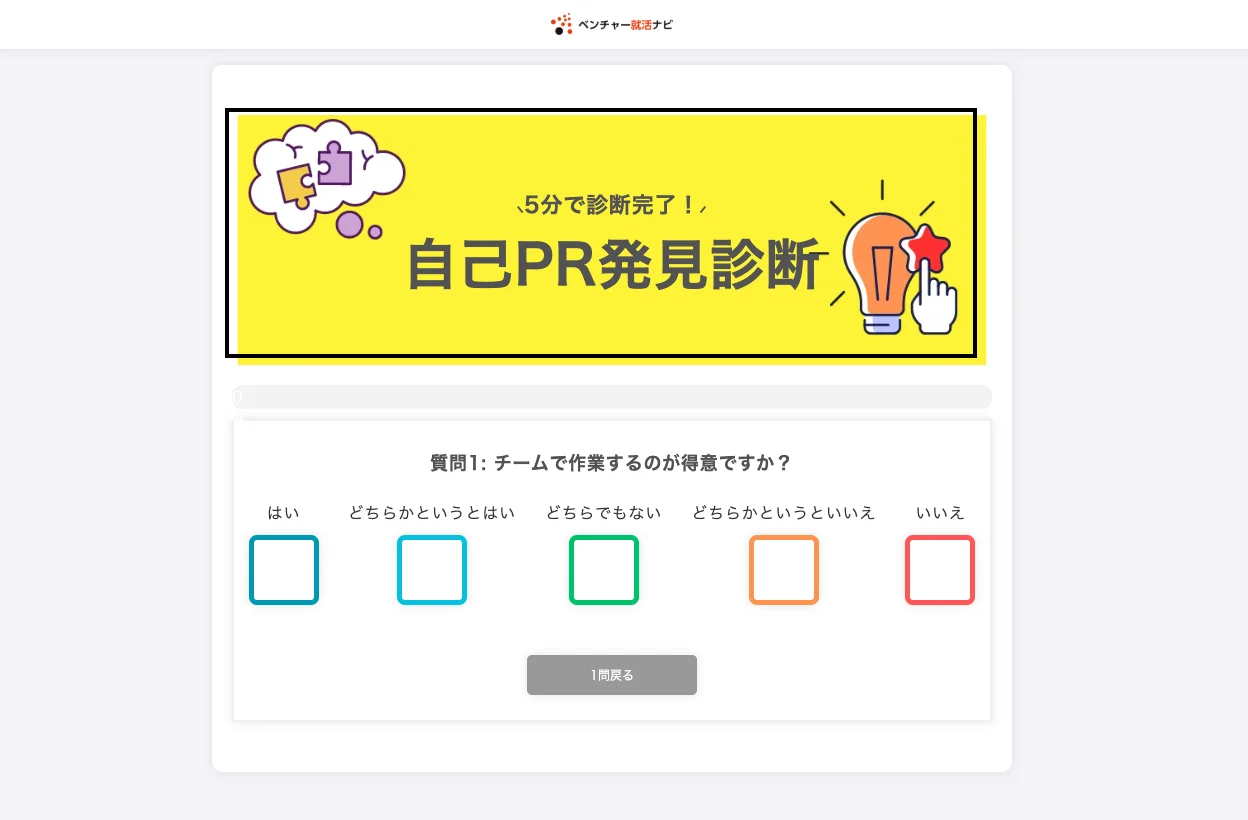
Task: Click the はい label text
Action: click(284, 513)
